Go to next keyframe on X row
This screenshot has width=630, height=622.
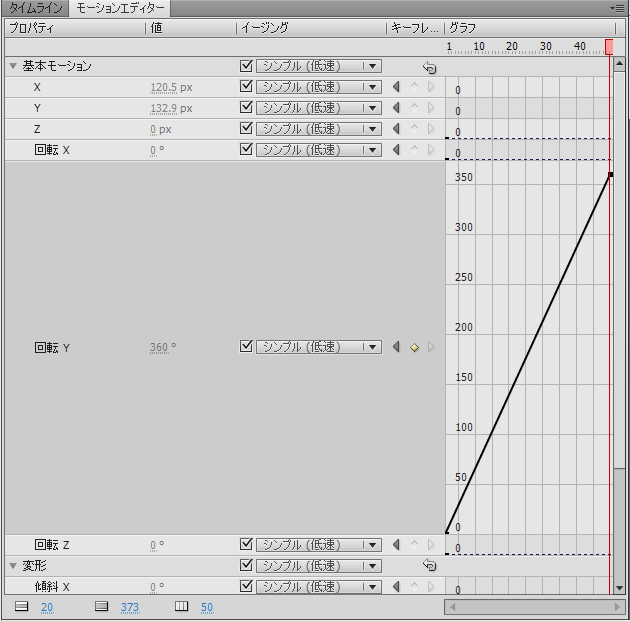(x=431, y=86)
